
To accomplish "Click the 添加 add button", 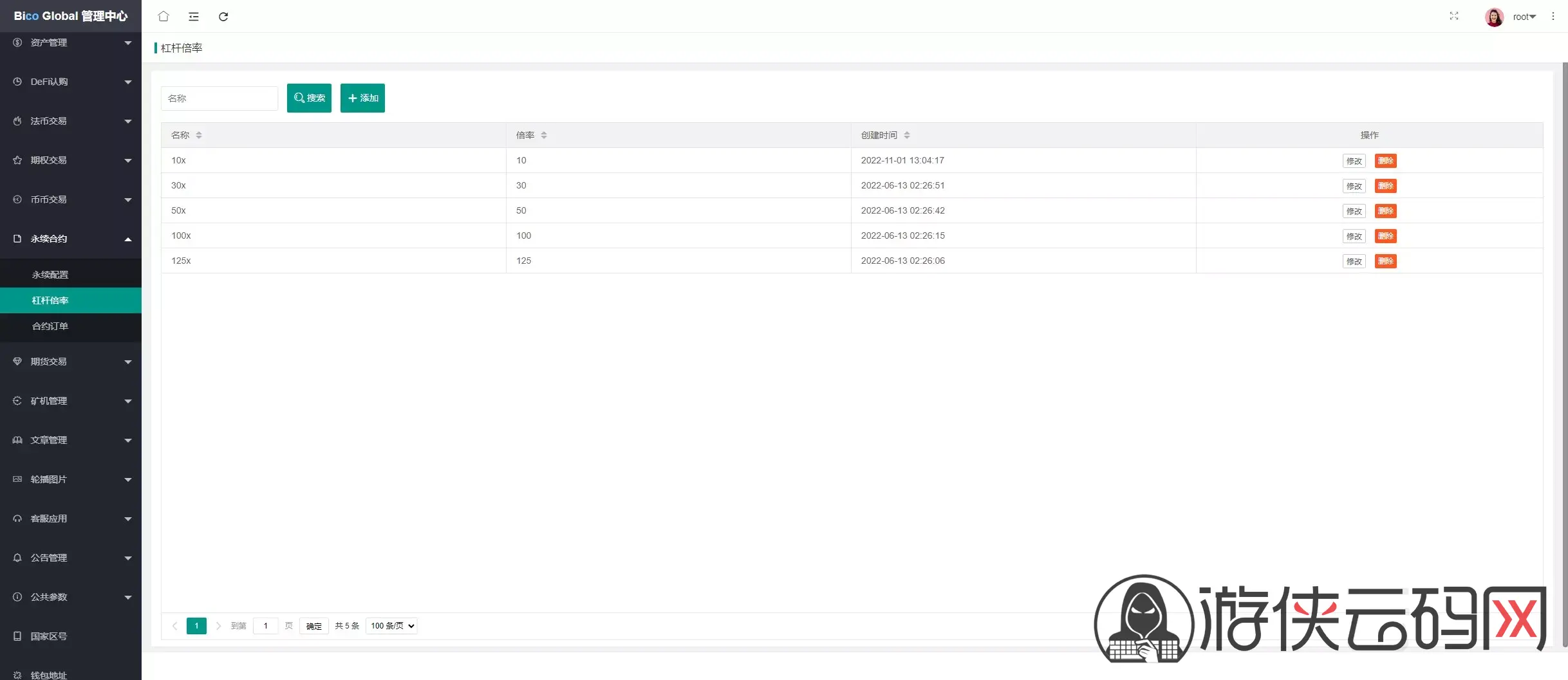I will 362,98.
